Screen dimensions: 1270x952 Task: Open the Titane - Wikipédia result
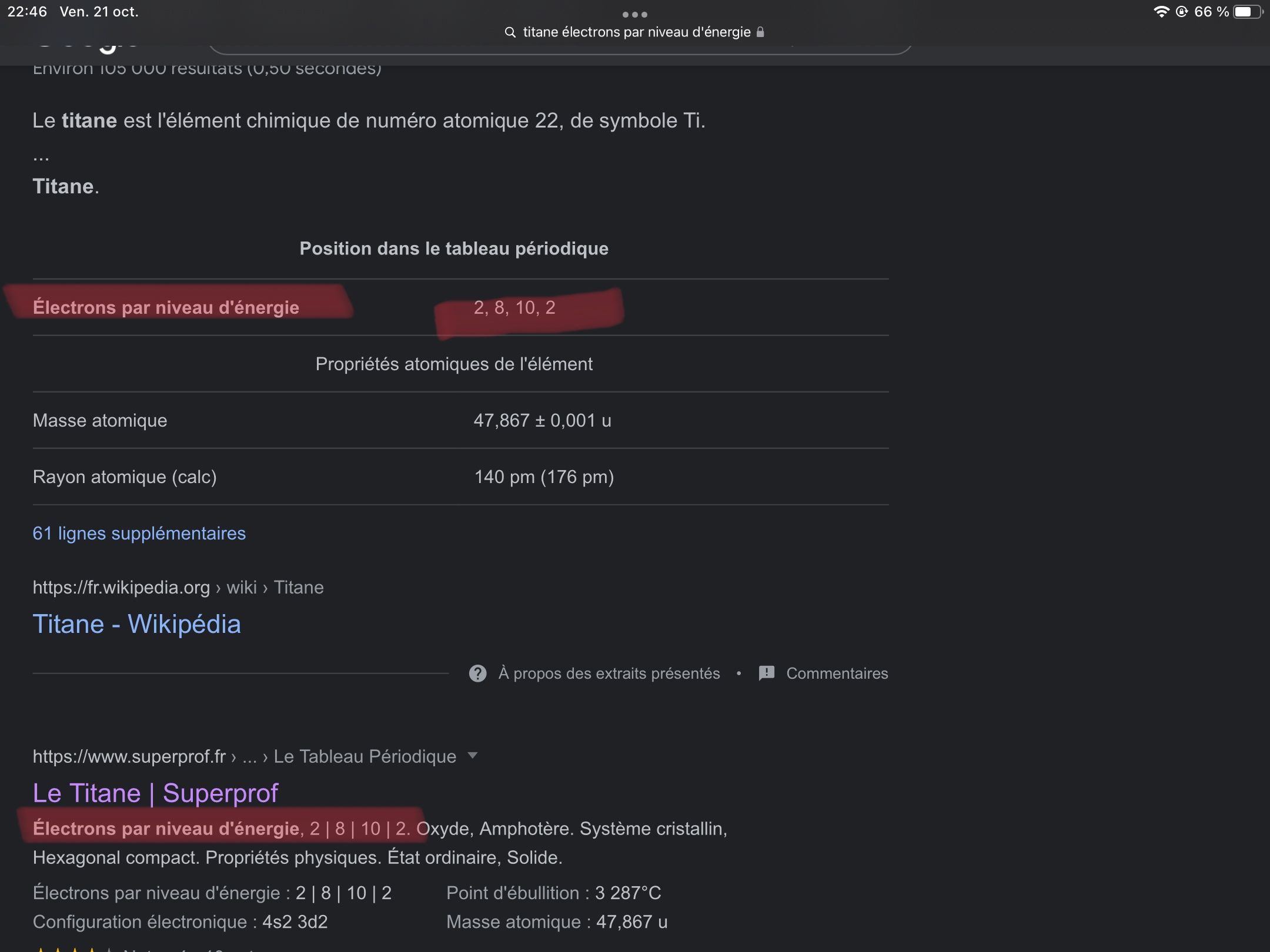[136, 624]
